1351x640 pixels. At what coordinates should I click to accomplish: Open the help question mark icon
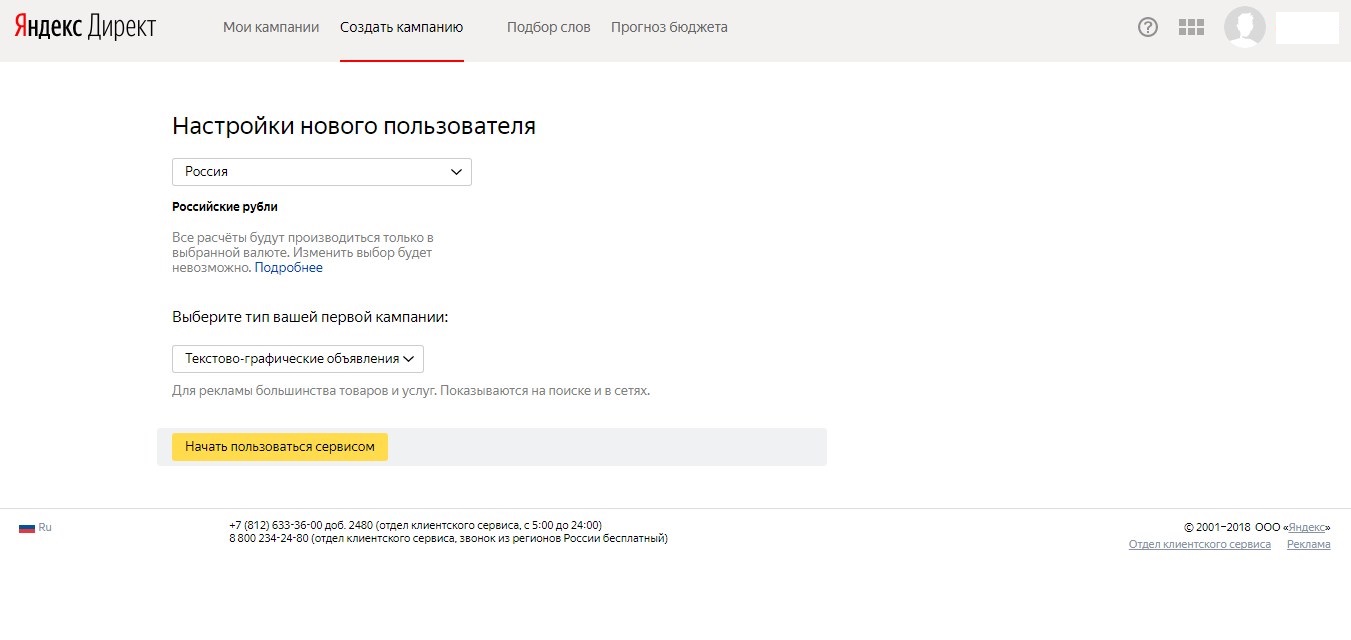(1148, 28)
